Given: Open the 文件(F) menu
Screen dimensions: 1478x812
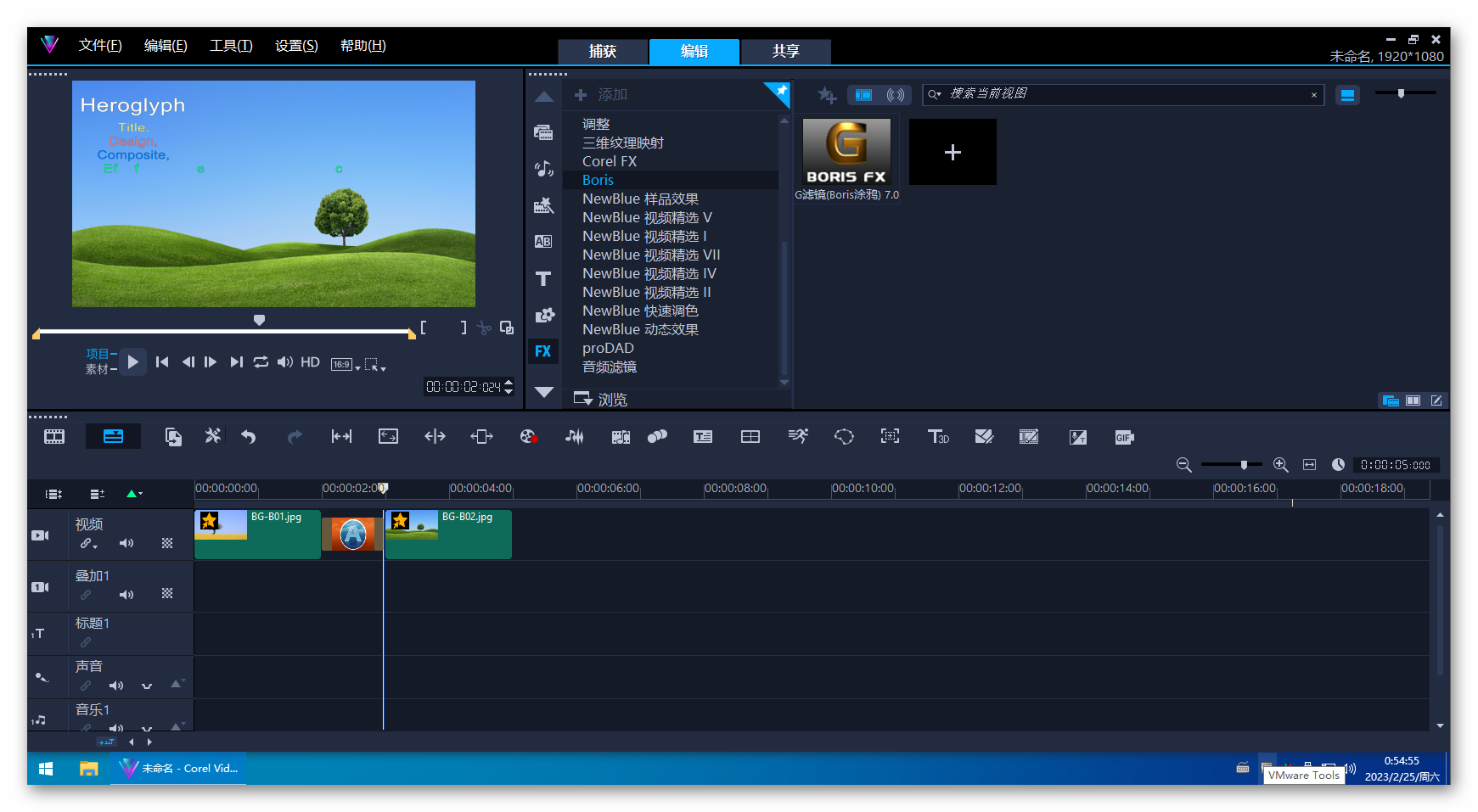Looking at the screenshot, I should pos(100,46).
